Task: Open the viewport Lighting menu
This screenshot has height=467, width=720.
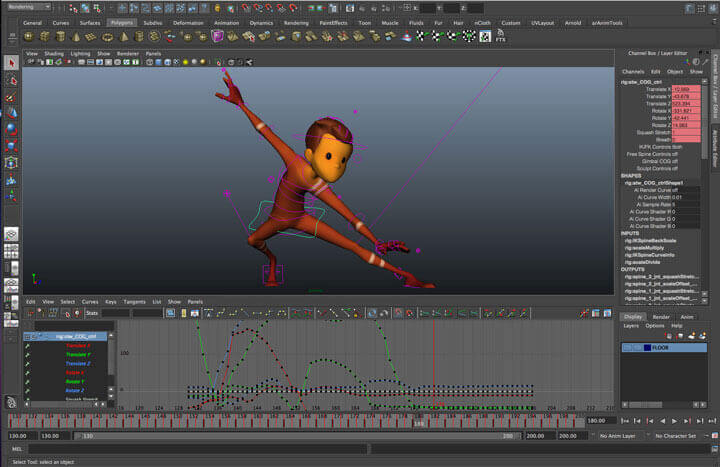Action: tap(80, 53)
